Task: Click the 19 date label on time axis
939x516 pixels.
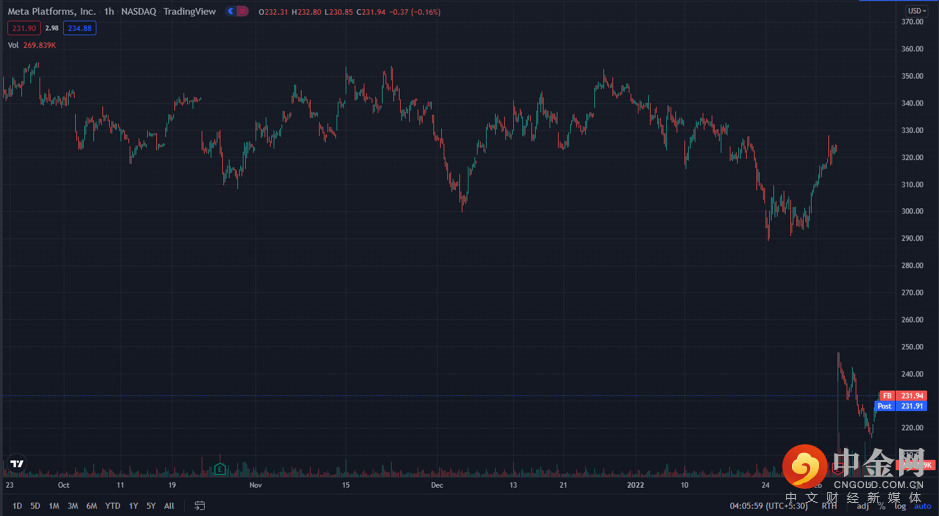Action: coord(172,485)
